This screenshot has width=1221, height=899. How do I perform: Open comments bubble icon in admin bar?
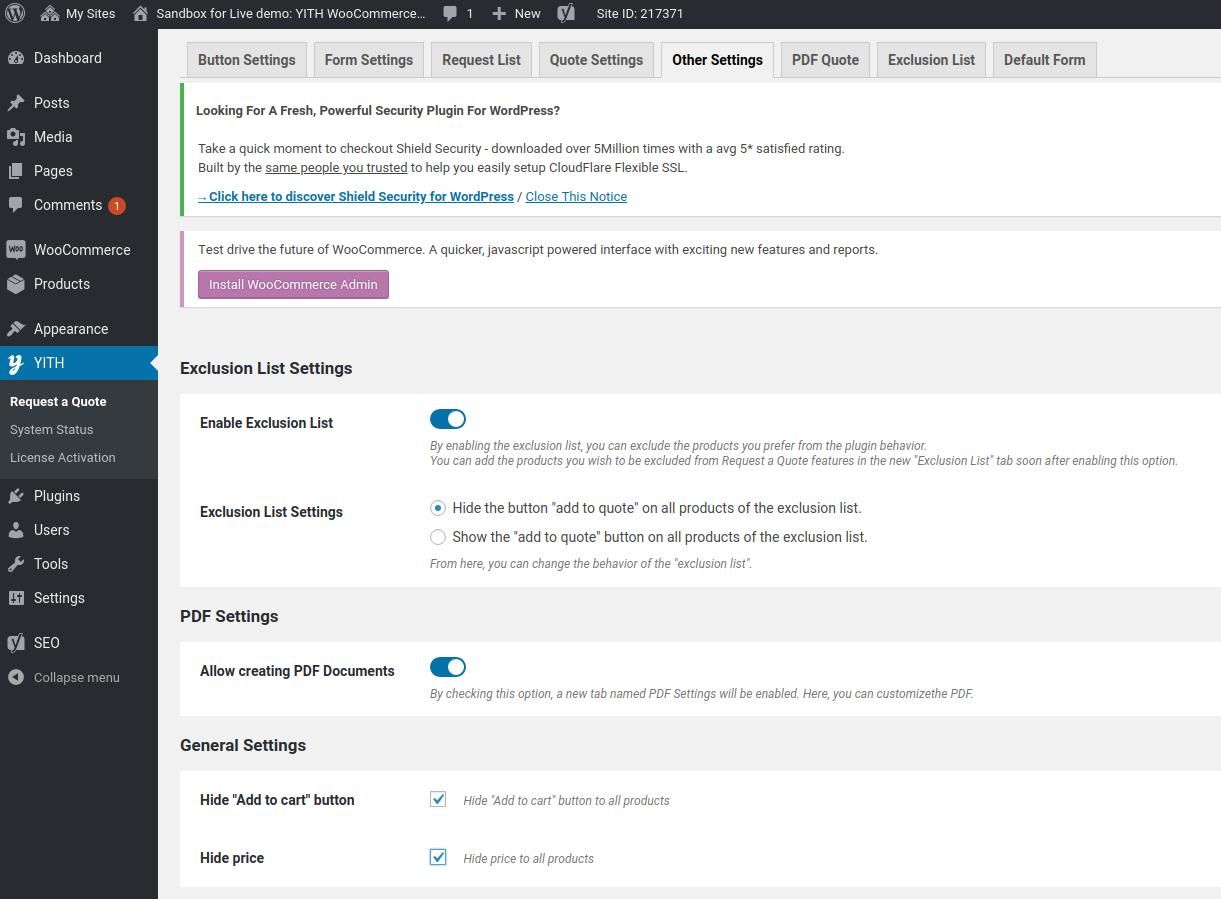[x=451, y=14]
